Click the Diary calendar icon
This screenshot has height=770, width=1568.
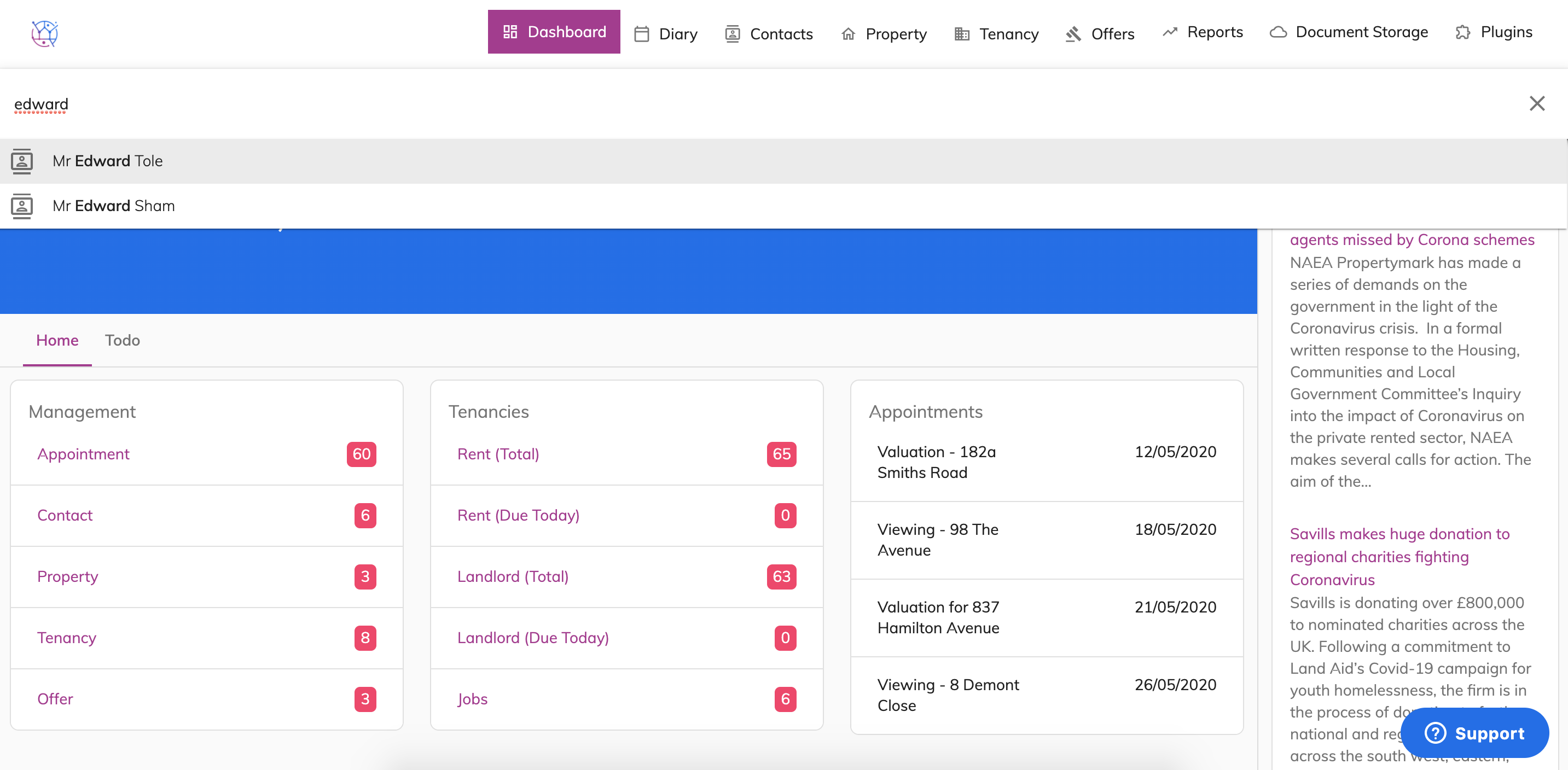[641, 34]
